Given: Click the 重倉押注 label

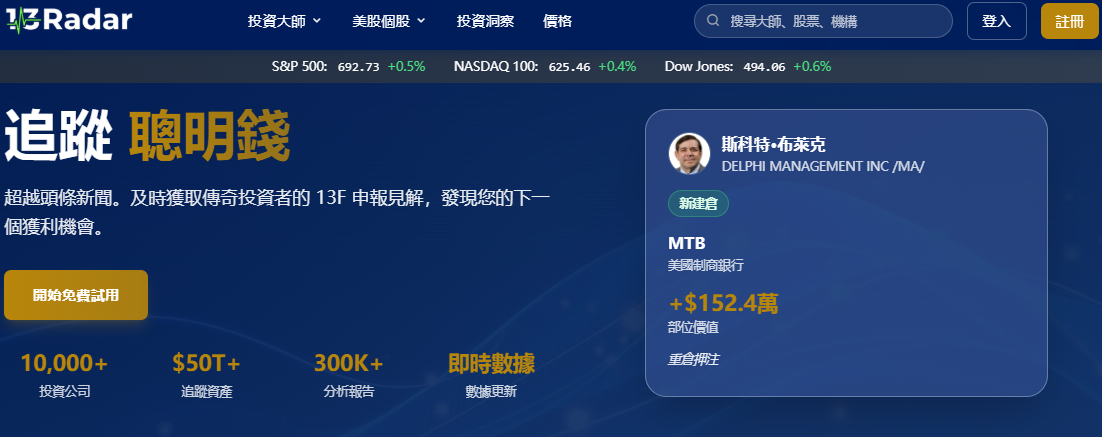Looking at the screenshot, I should tap(693, 360).
